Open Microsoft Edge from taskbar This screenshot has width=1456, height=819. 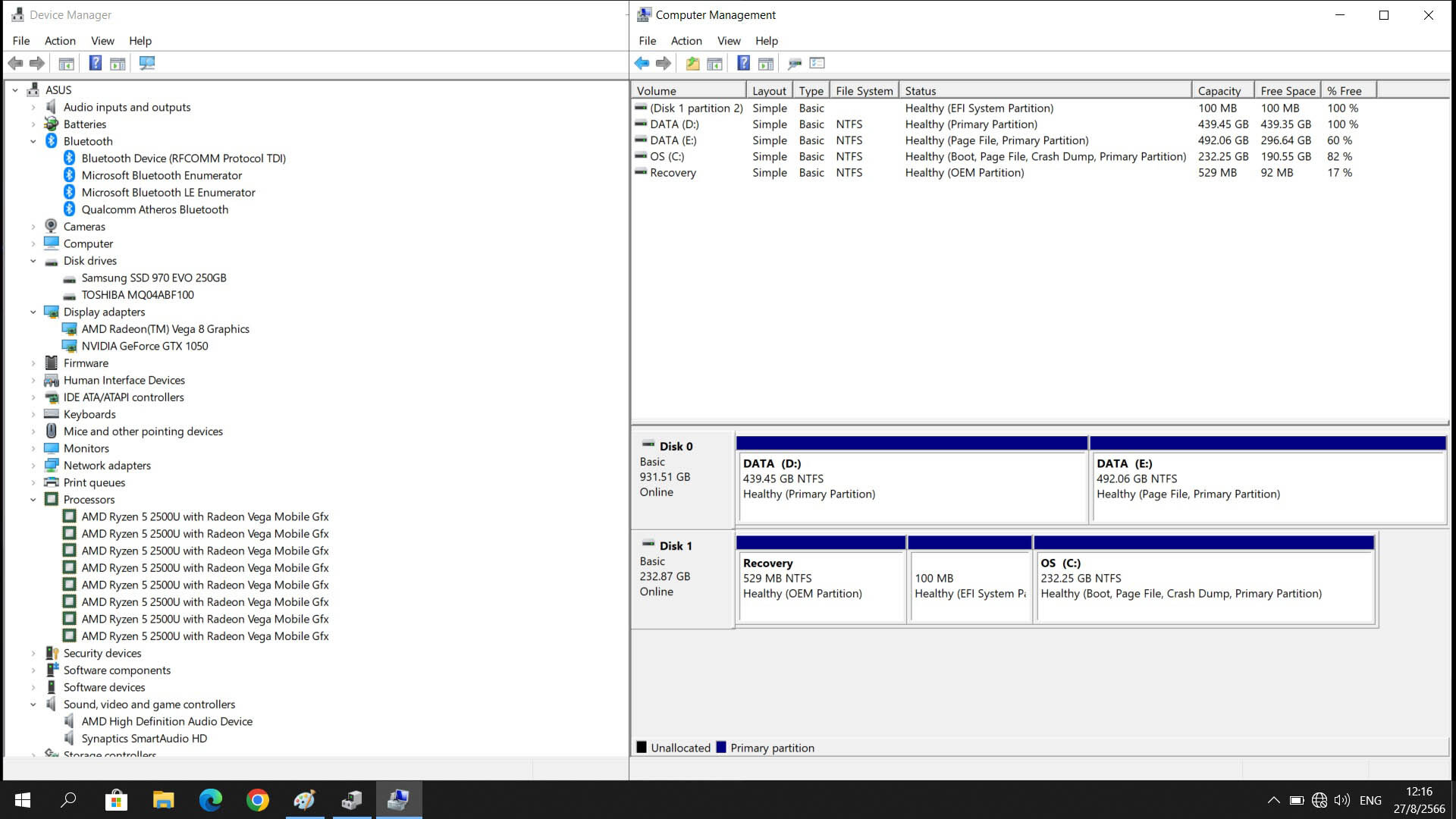tap(210, 799)
